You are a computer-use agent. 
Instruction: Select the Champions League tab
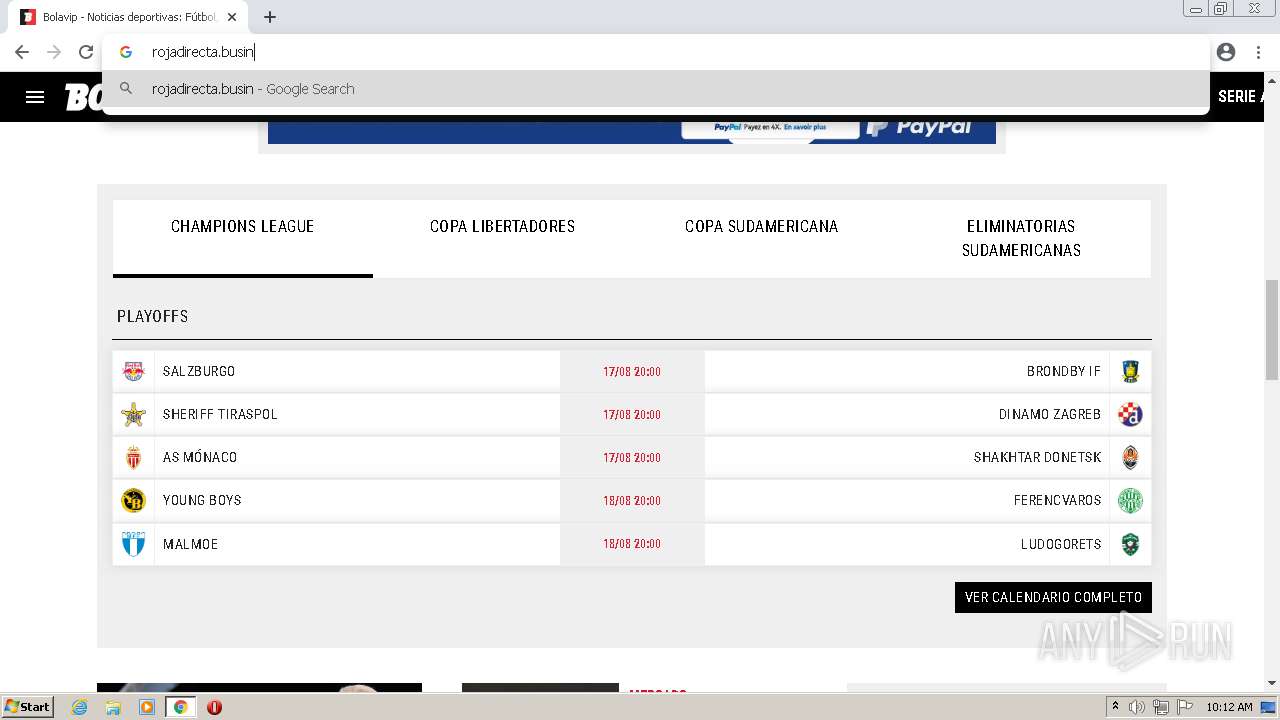coord(243,238)
